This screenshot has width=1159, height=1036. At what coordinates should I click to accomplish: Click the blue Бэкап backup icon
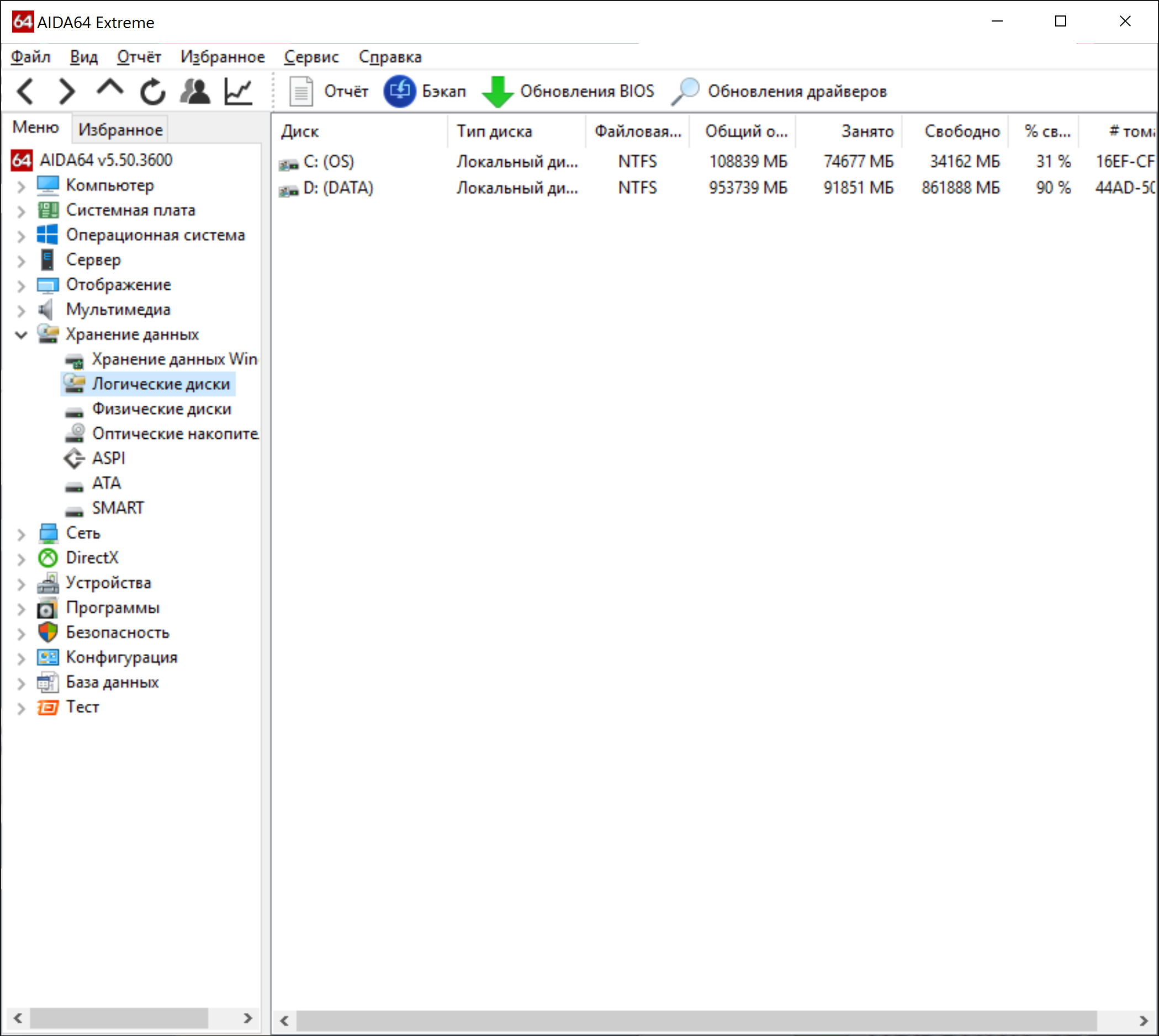[x=399, y=92]
